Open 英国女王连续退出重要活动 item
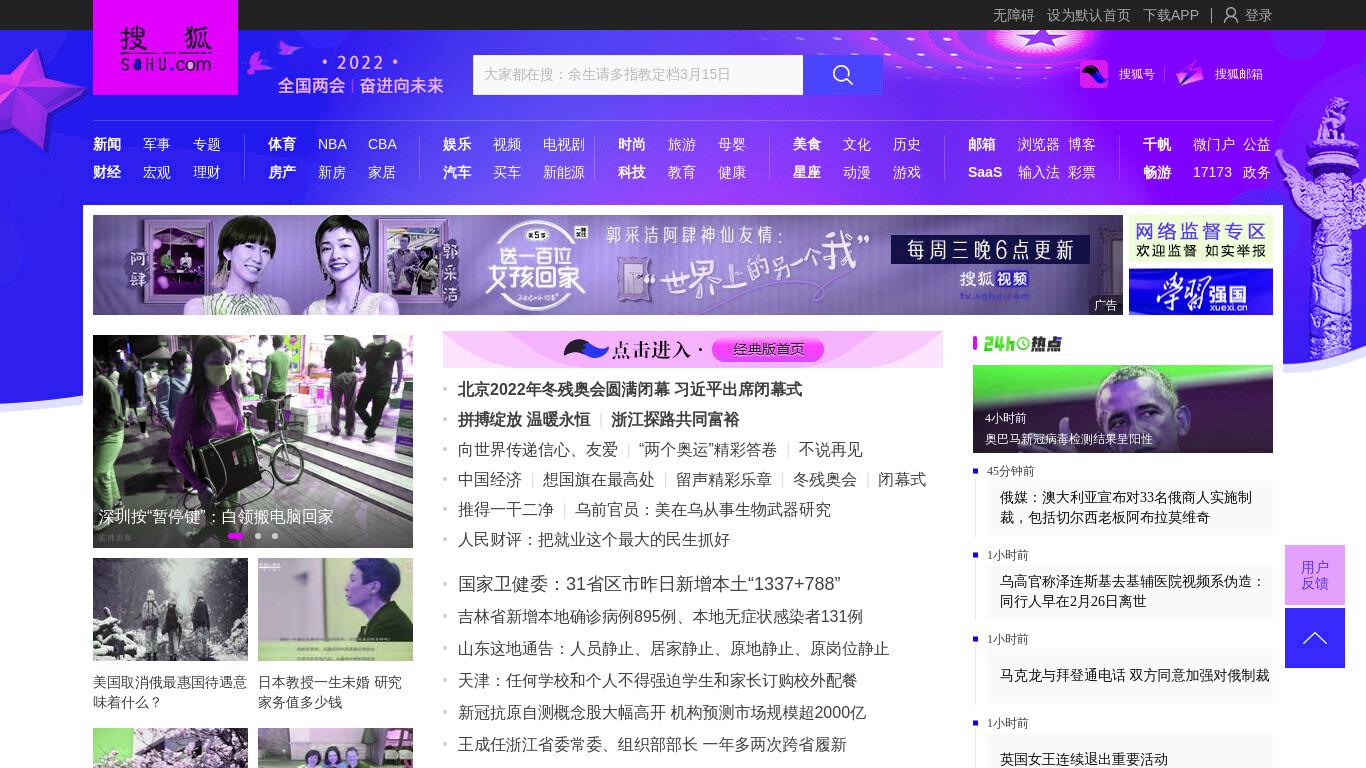 [x=1084, y=759]
